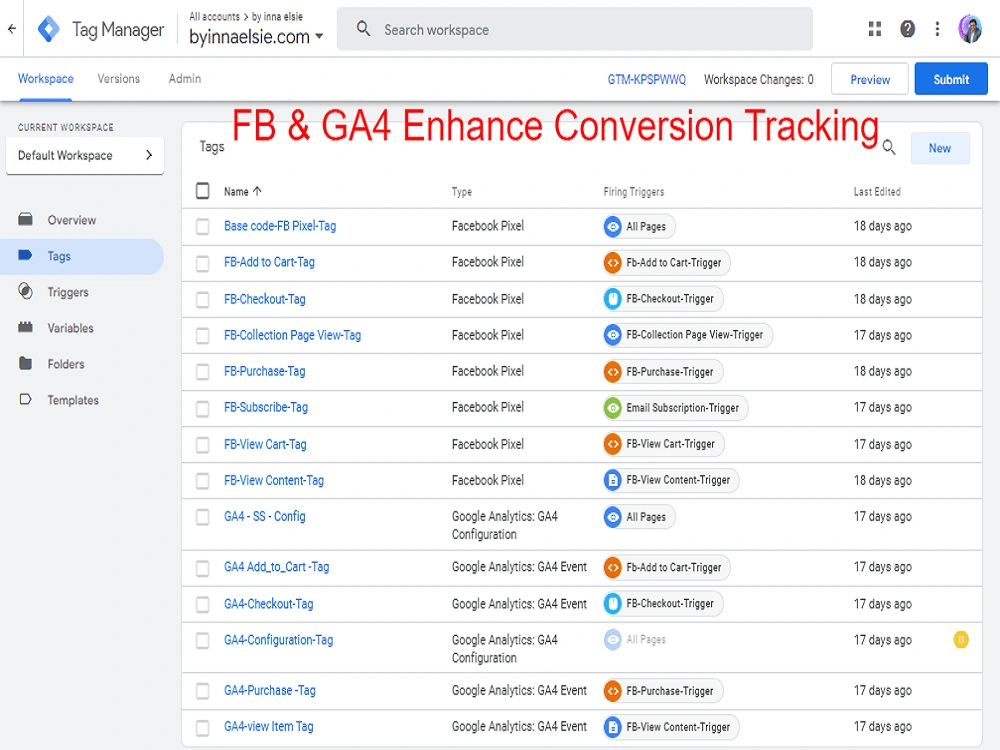This screenshot has height=750, width=1000.
Task: Click the Search workspace input field
Action: (575, 29)
